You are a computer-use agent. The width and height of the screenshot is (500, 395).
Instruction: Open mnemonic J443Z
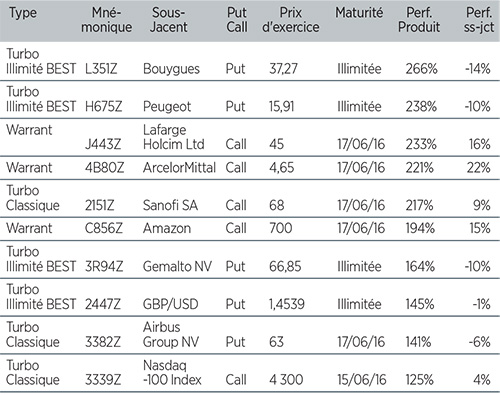[103, 144]
